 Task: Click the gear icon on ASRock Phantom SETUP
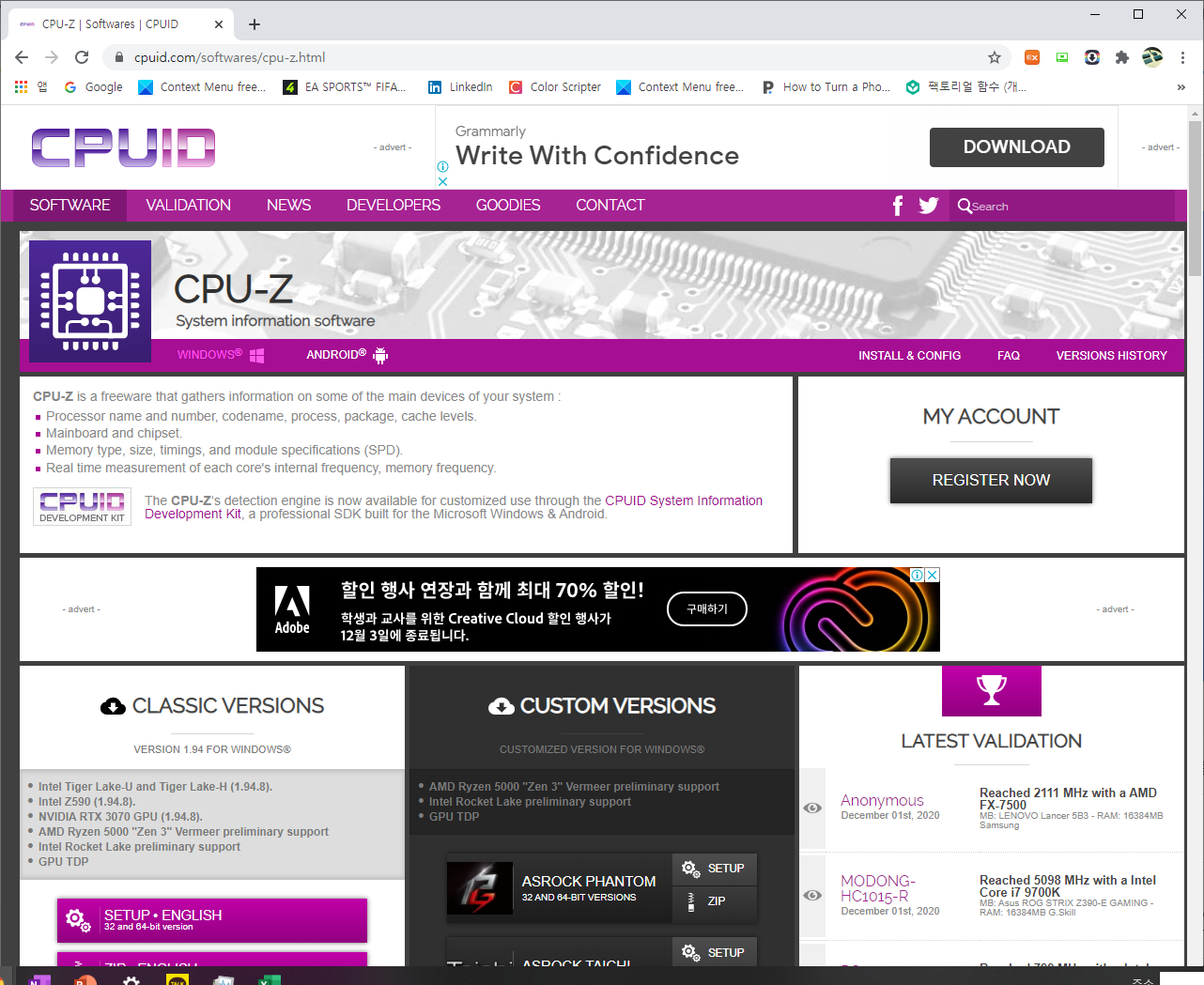(x=690, y=869)
